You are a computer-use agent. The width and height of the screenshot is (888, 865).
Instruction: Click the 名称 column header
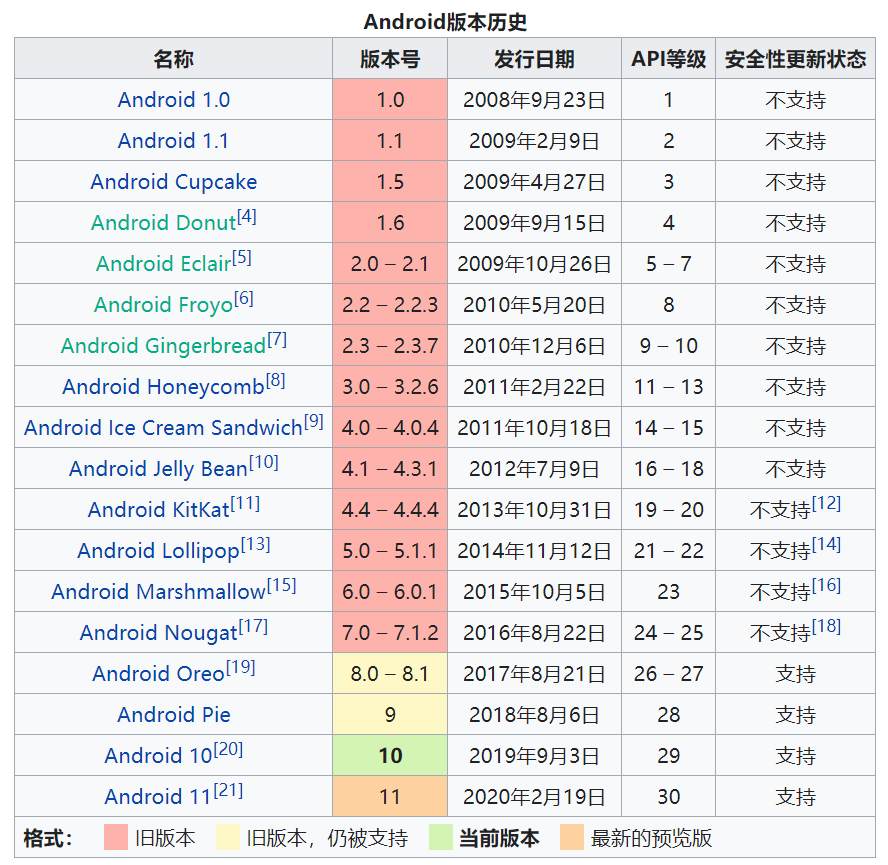pyautogui.click(x=173, y=59)
